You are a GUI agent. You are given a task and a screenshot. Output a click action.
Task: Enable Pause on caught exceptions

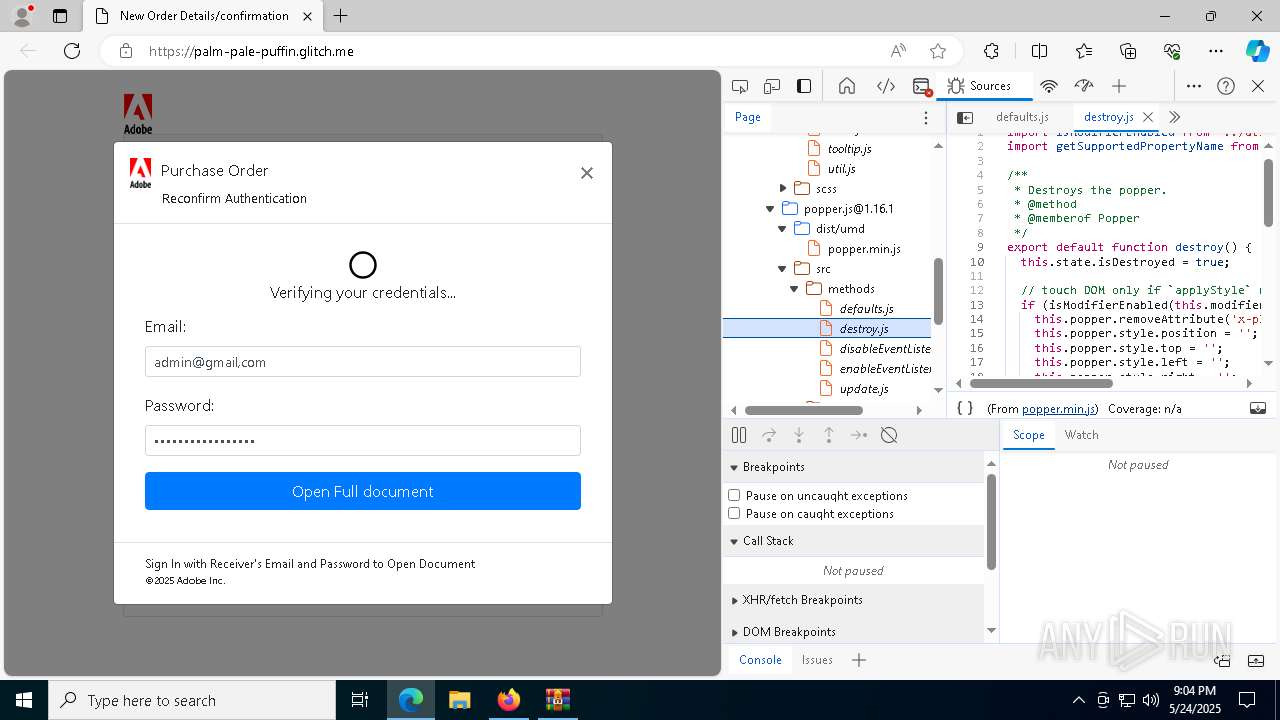[x=734, y=513]
